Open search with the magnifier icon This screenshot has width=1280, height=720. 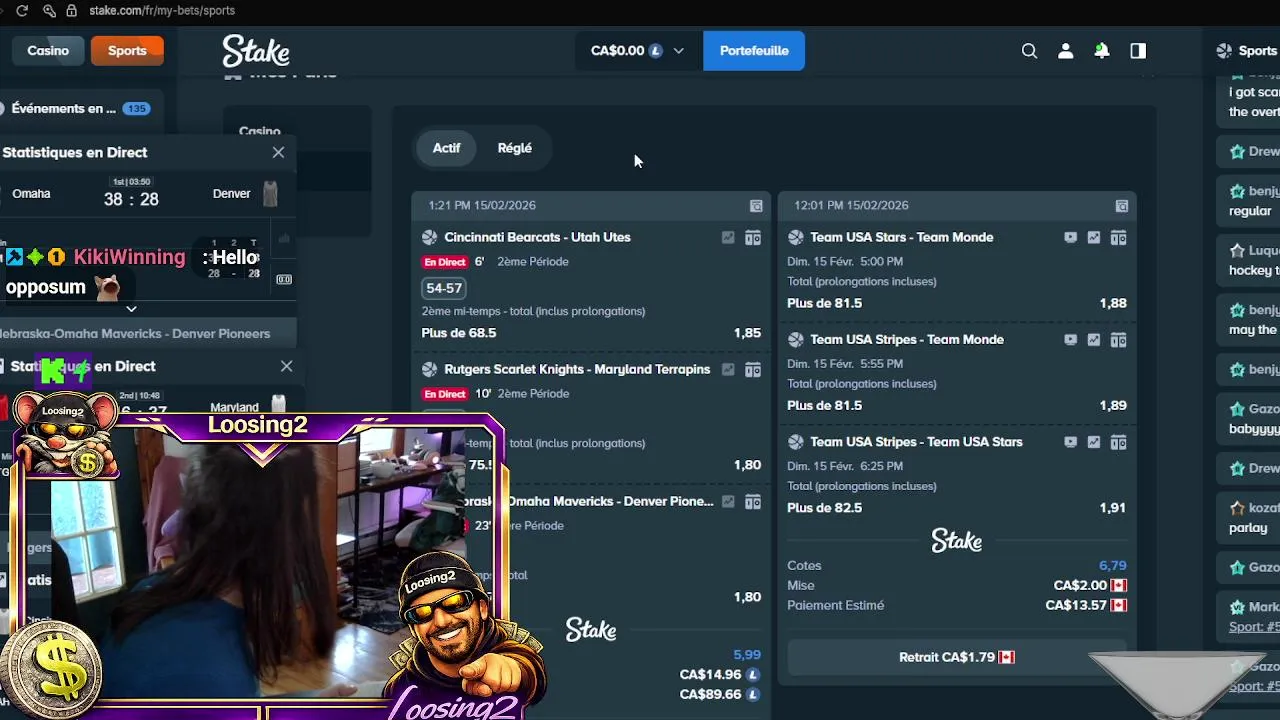tap(1029, 51)
